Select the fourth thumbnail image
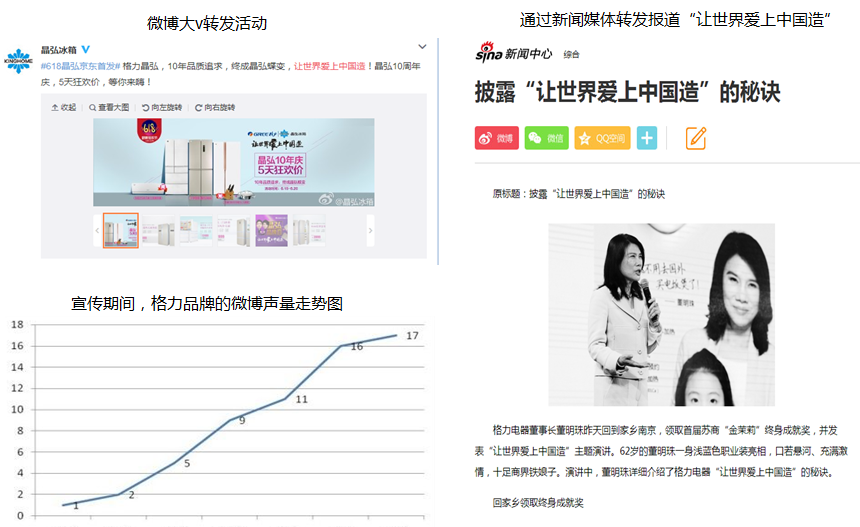The height and width of the screenshot is (527, 860). tap(234, 230)
